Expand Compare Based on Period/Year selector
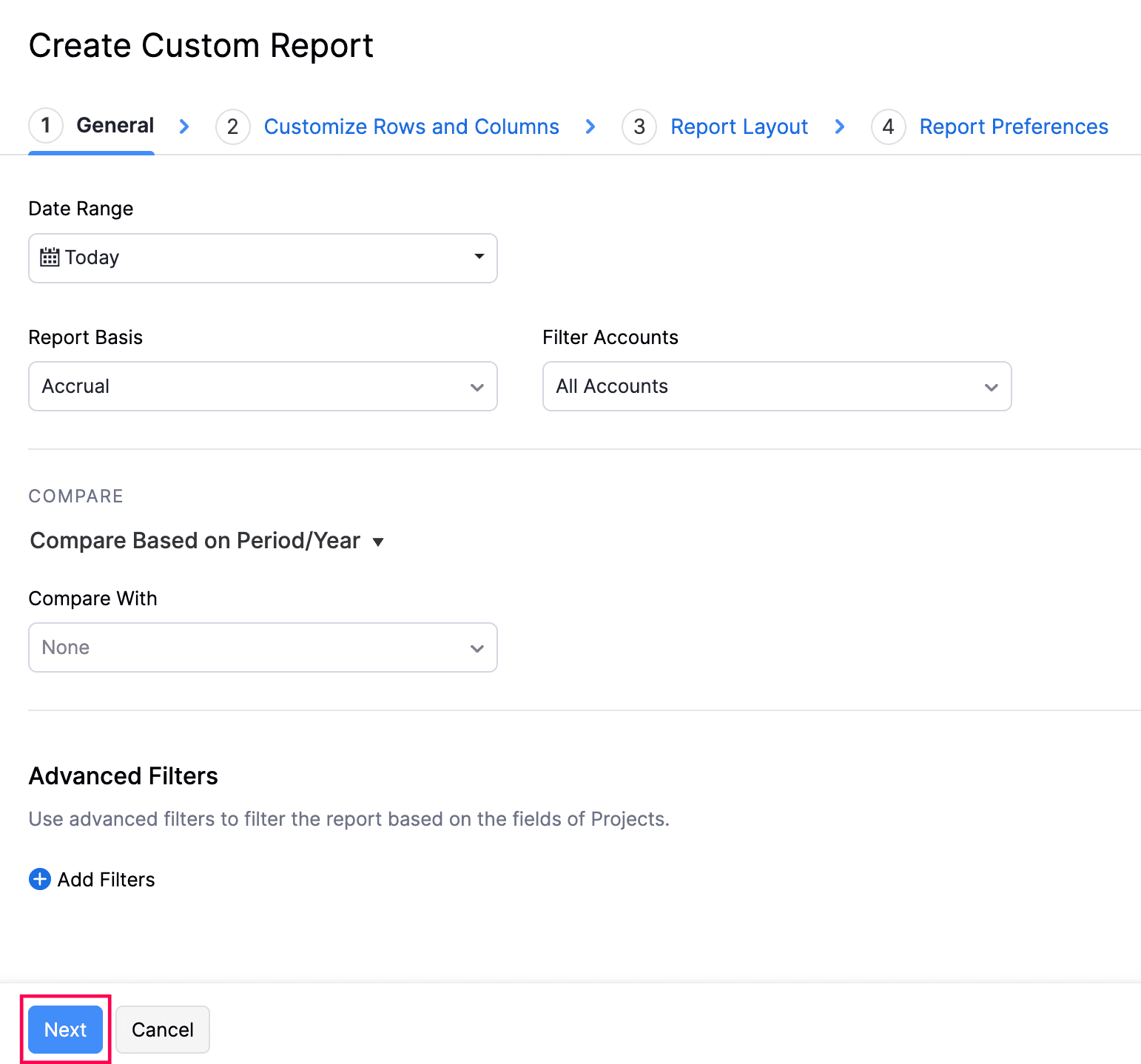Viewport: 1141px width, 1064px height. 207,541
